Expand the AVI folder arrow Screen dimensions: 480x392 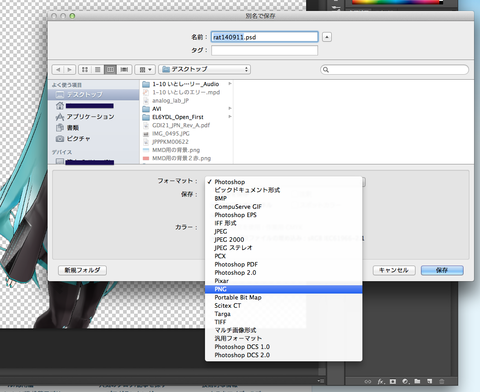click(230, 108)
